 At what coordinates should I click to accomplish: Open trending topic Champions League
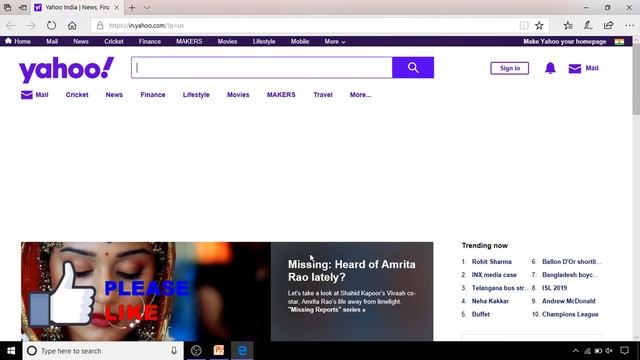click(570, 314)
